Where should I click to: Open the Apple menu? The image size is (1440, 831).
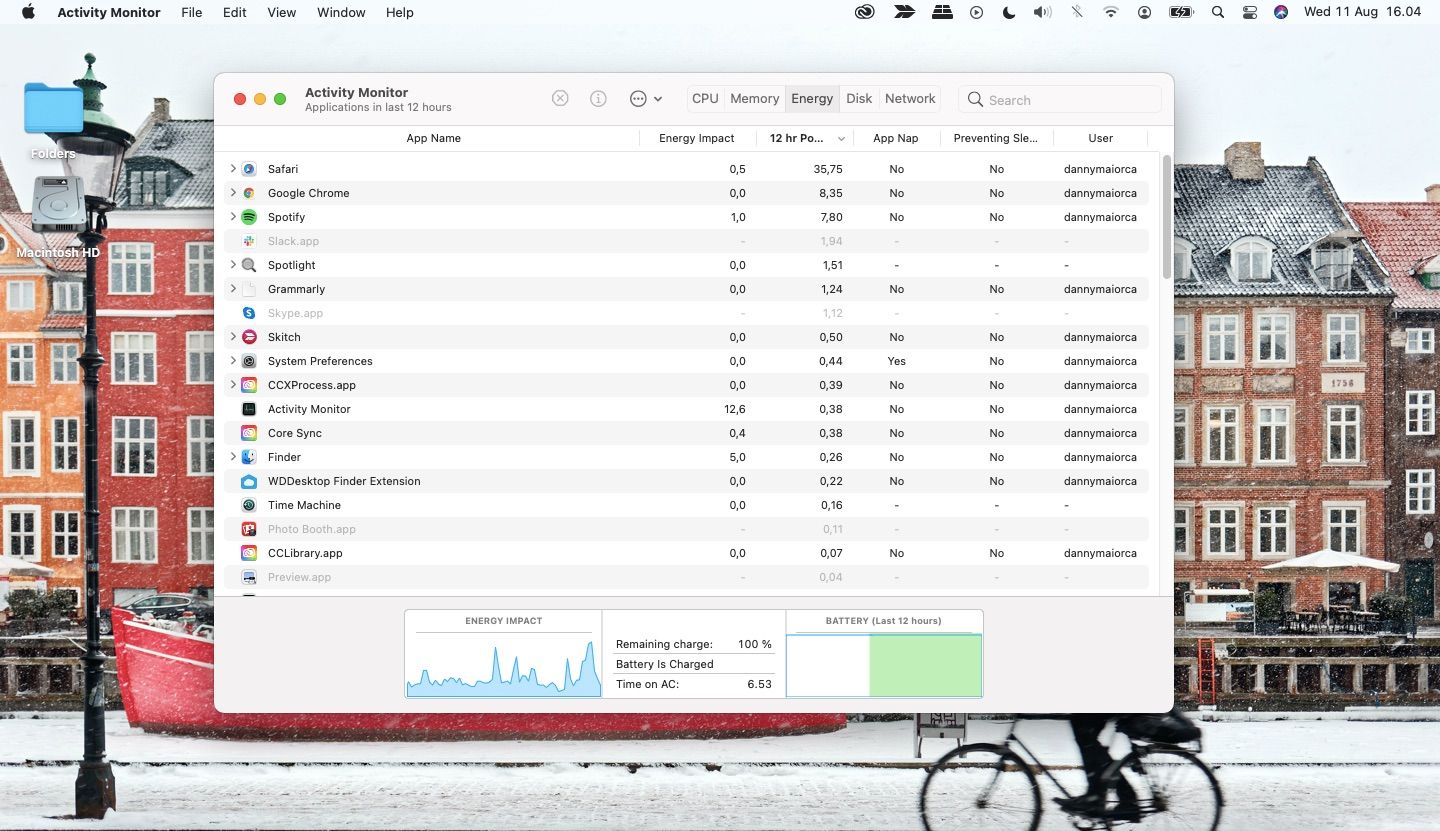pos(28,12)
